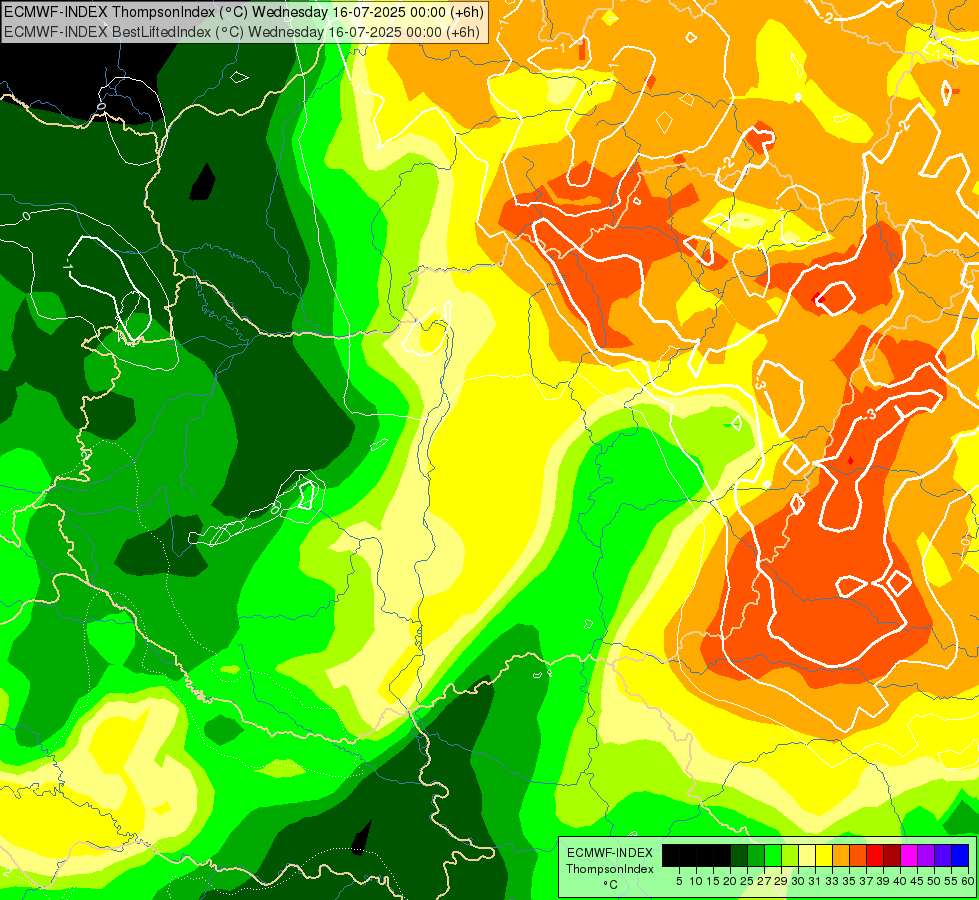Click legend scale value '50'
The width and height of the screenshot is (979, 900).
(935, 881)
